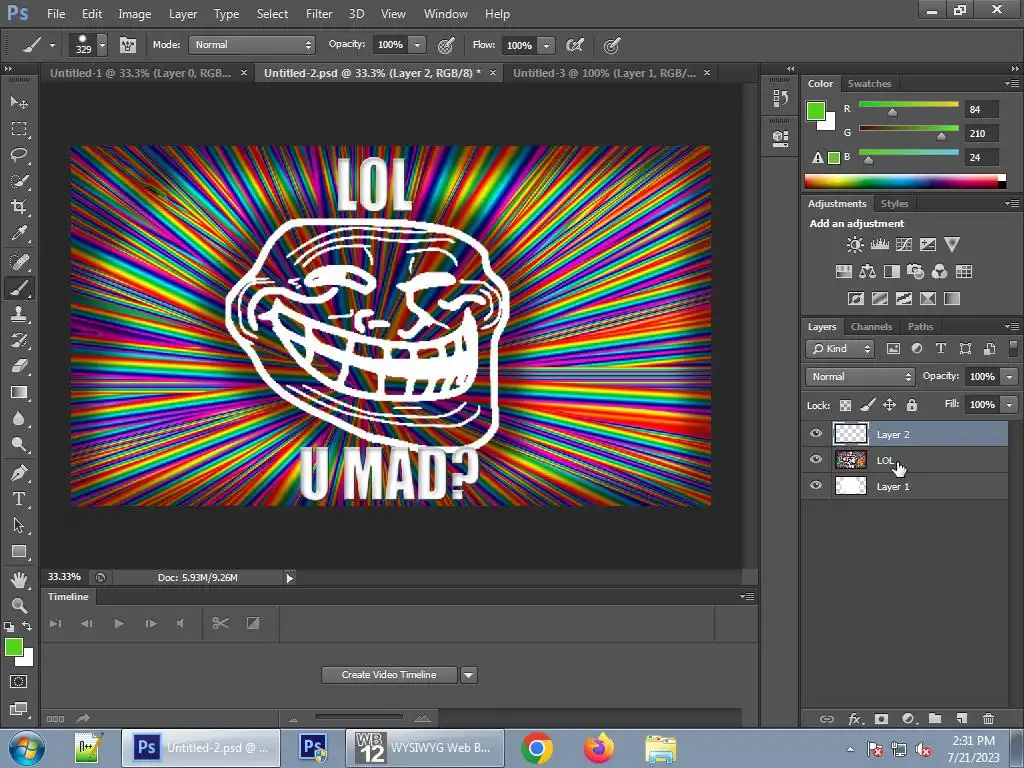This screenshot has height=768, width=1024.
Task: Open brush Flow slider dropdown
Action: pyautogui.click(x=546, y=46)
